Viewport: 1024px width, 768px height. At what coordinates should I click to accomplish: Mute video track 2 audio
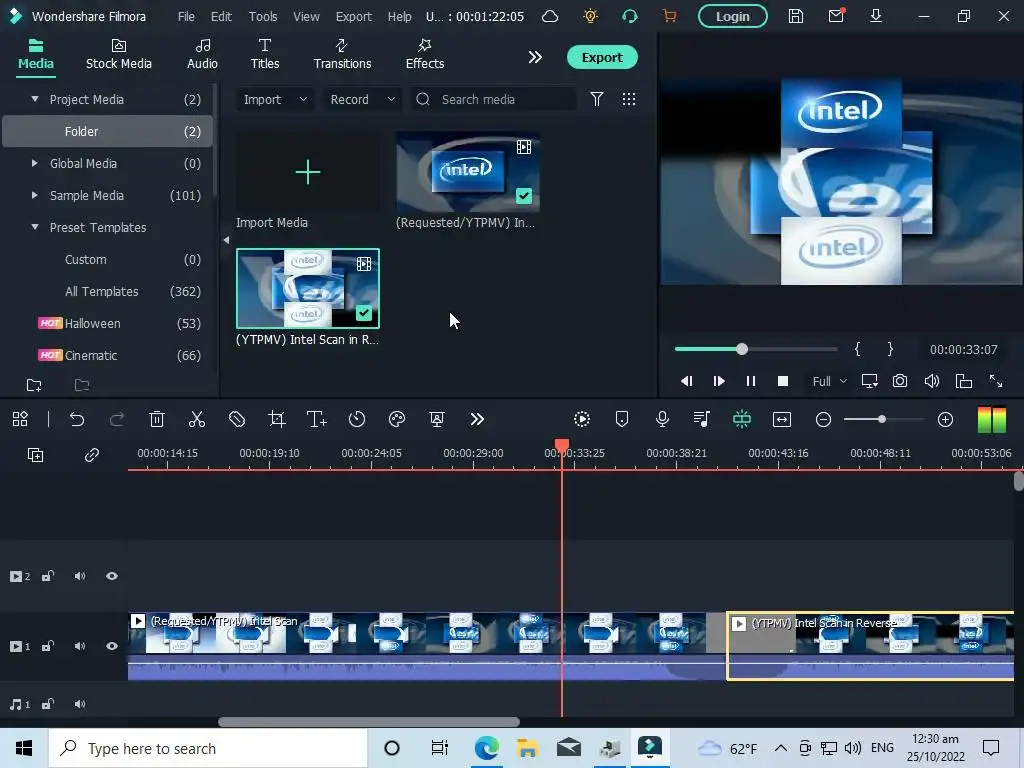tap(80, 576)
